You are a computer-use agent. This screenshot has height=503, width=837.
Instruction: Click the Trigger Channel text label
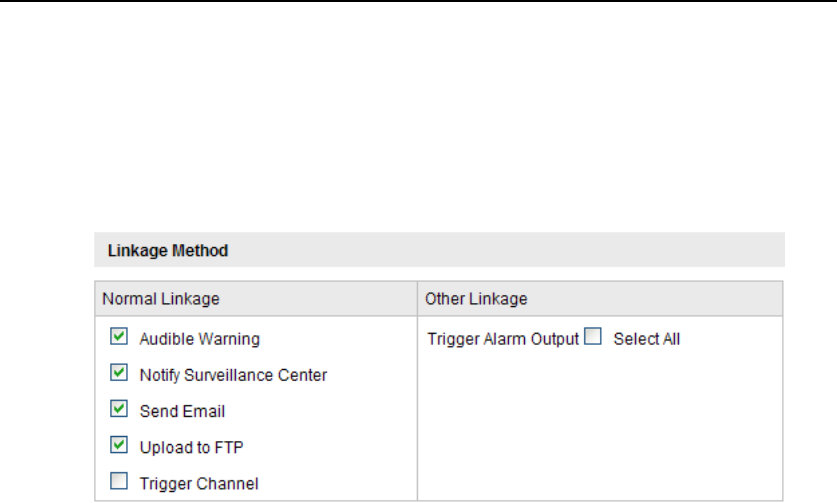199,483
